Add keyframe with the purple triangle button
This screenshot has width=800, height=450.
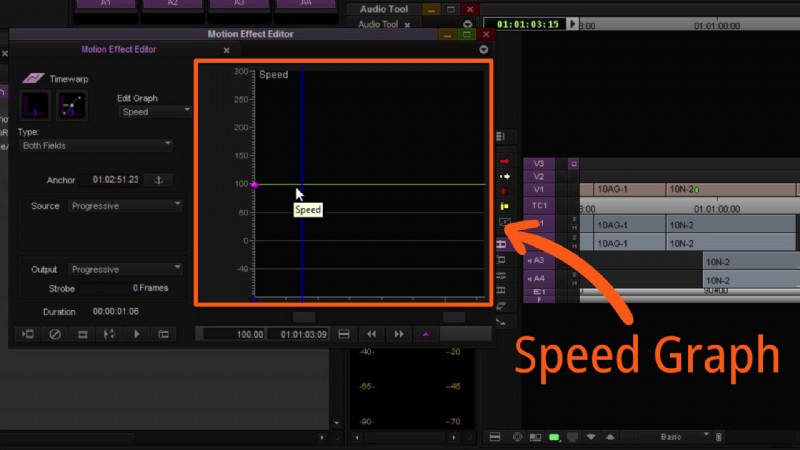click(x=426, y=334)
